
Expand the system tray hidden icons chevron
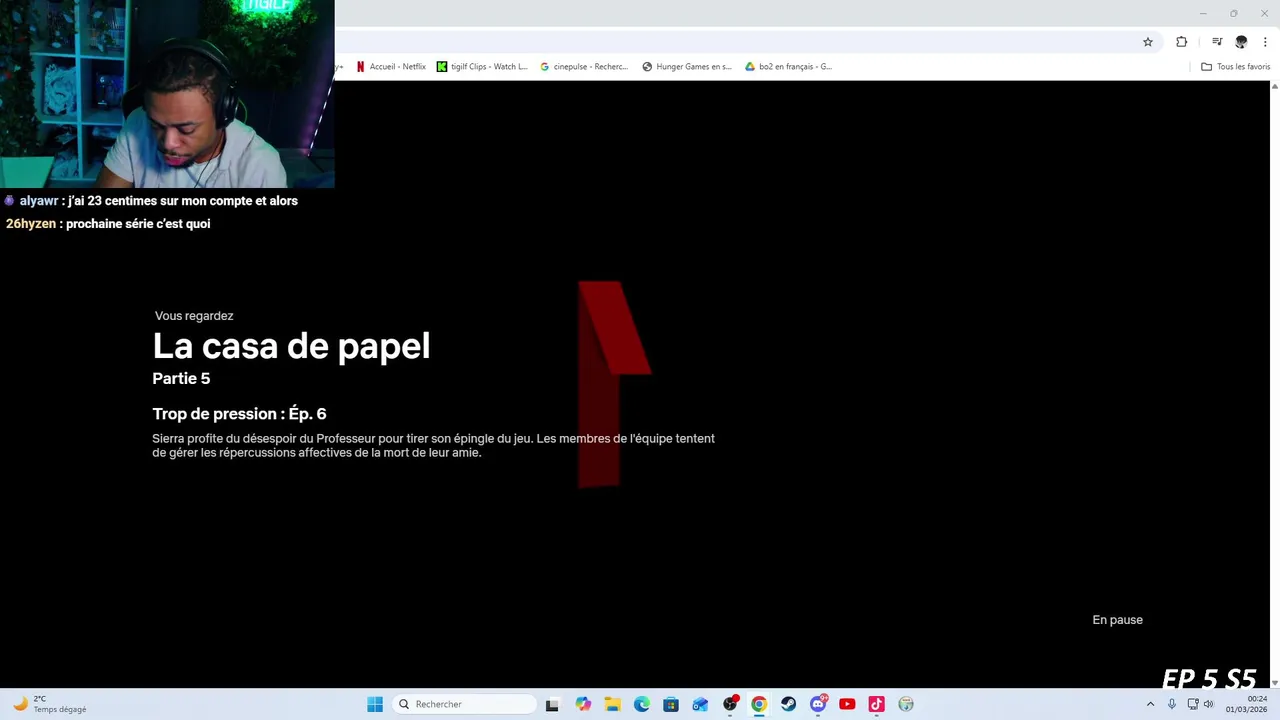click(1150, 704)
